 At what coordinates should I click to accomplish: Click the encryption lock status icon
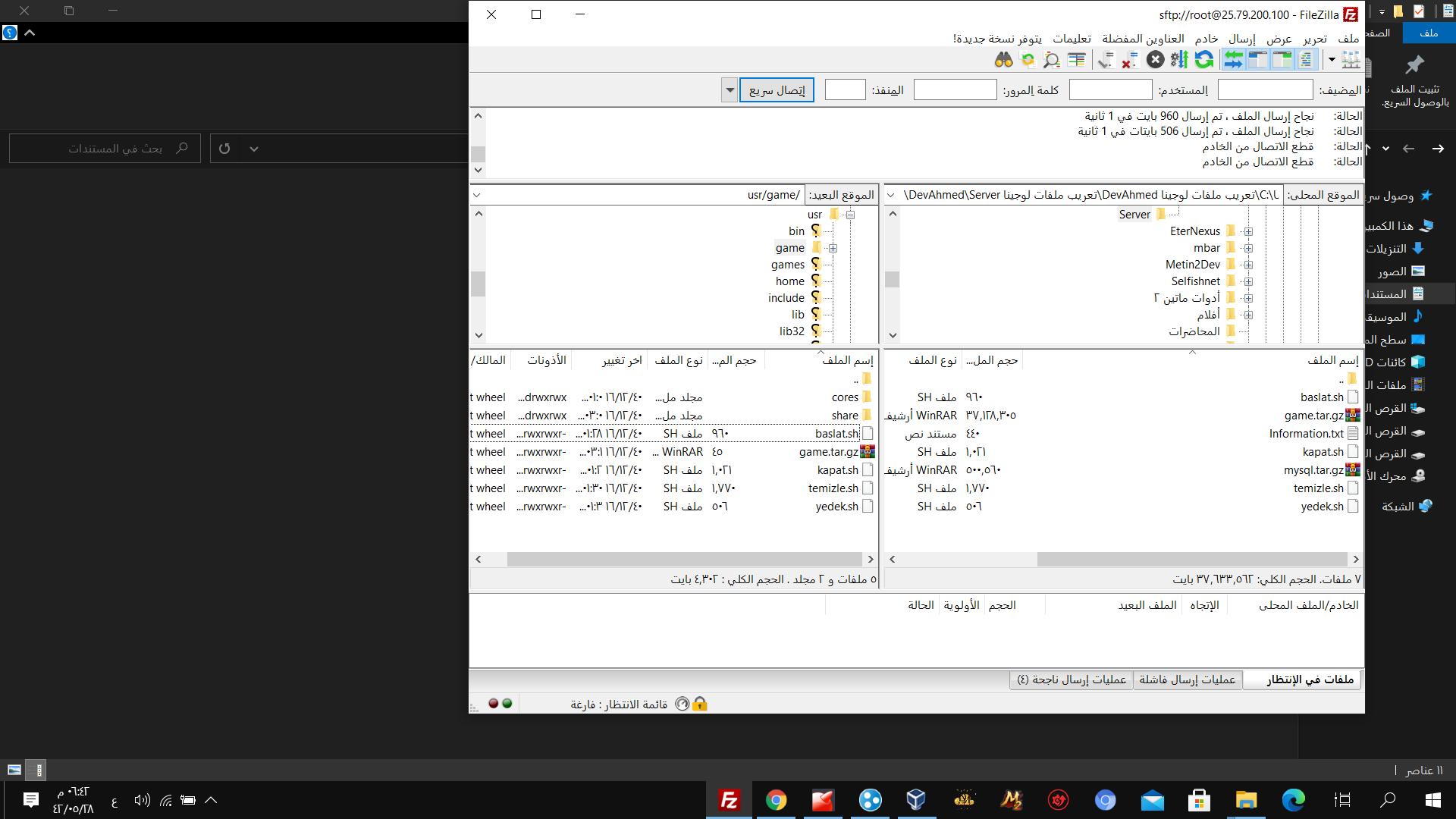tap(700, 704)
